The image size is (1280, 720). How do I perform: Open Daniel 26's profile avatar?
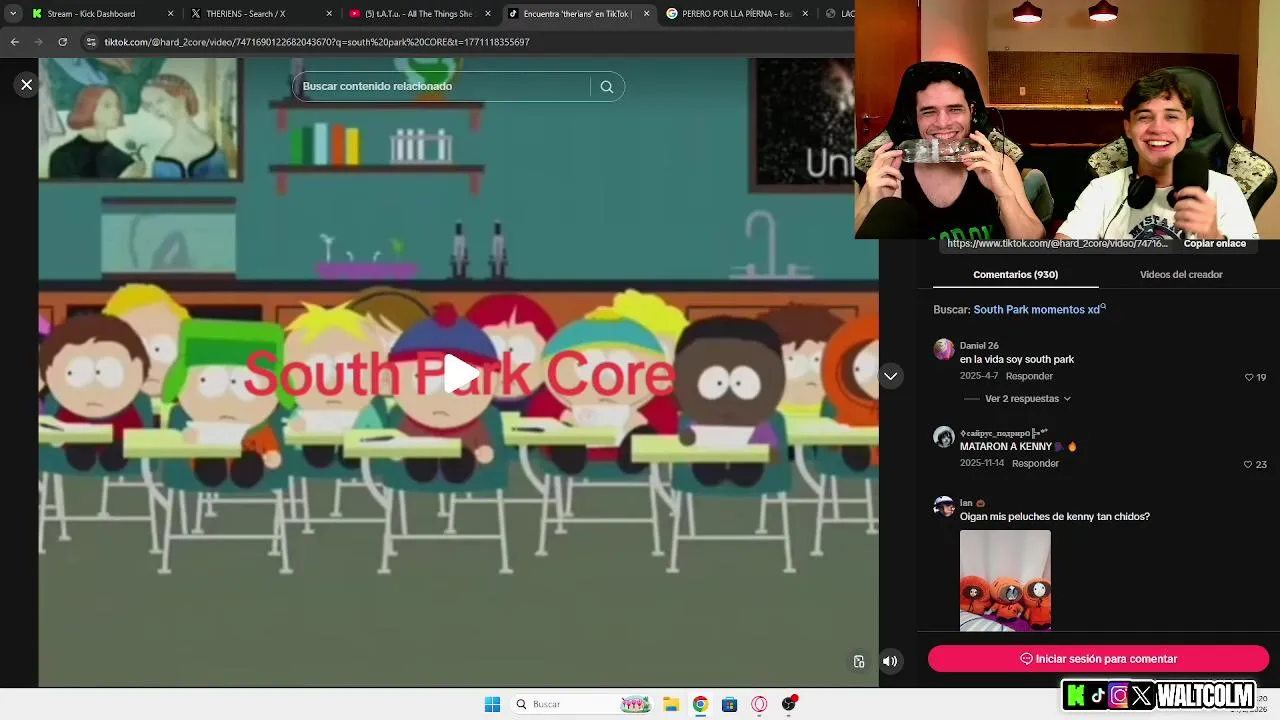point(944,349)
